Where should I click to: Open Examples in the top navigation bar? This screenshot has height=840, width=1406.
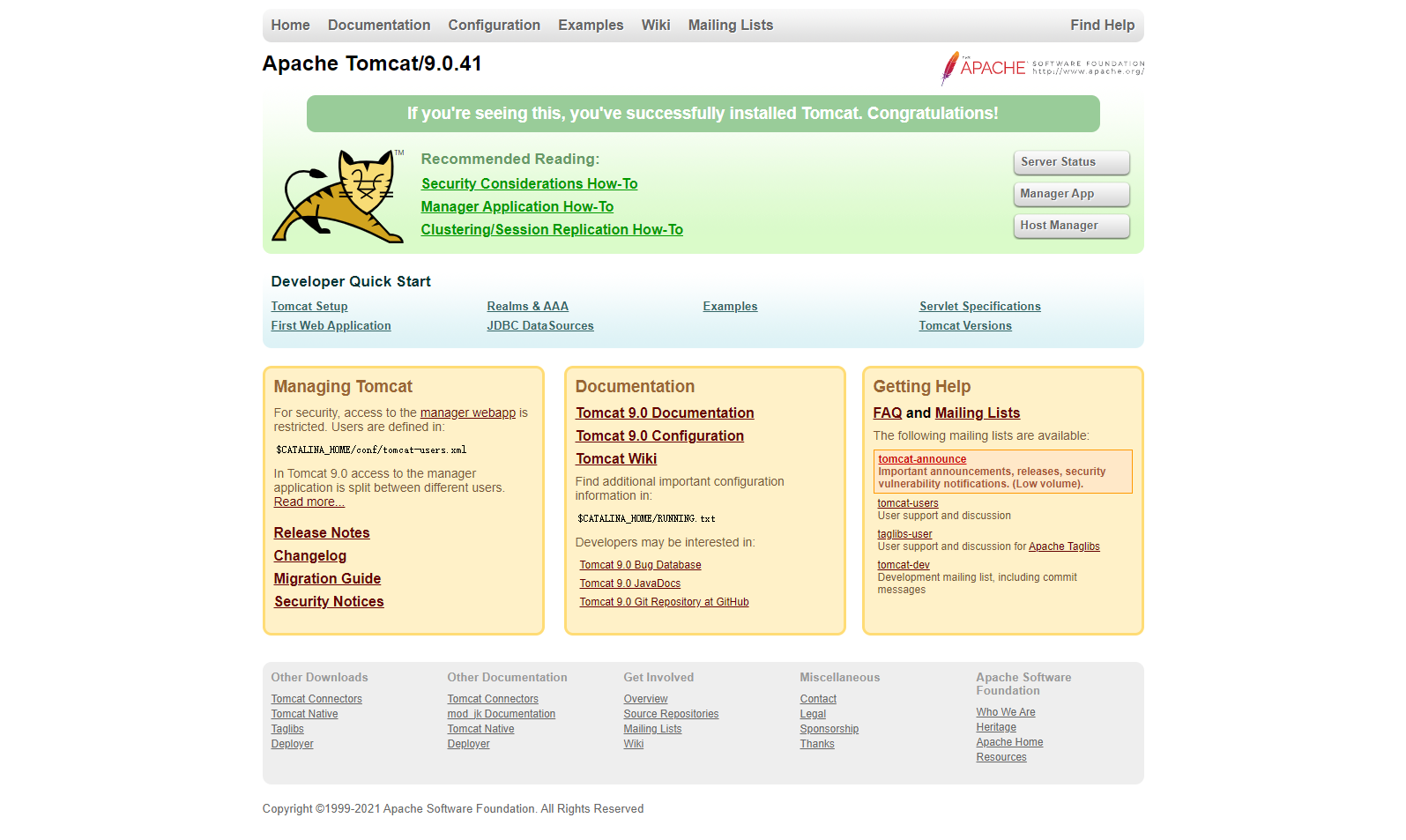[591, 26]
